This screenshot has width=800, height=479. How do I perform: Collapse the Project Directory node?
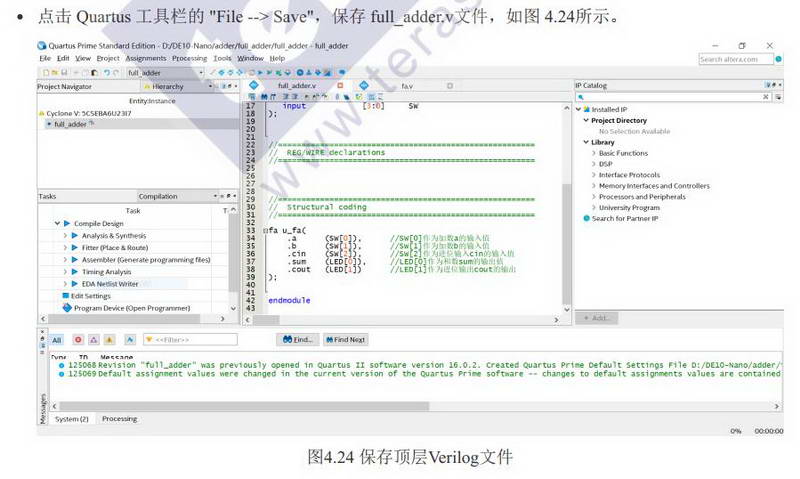pos(586,120)
